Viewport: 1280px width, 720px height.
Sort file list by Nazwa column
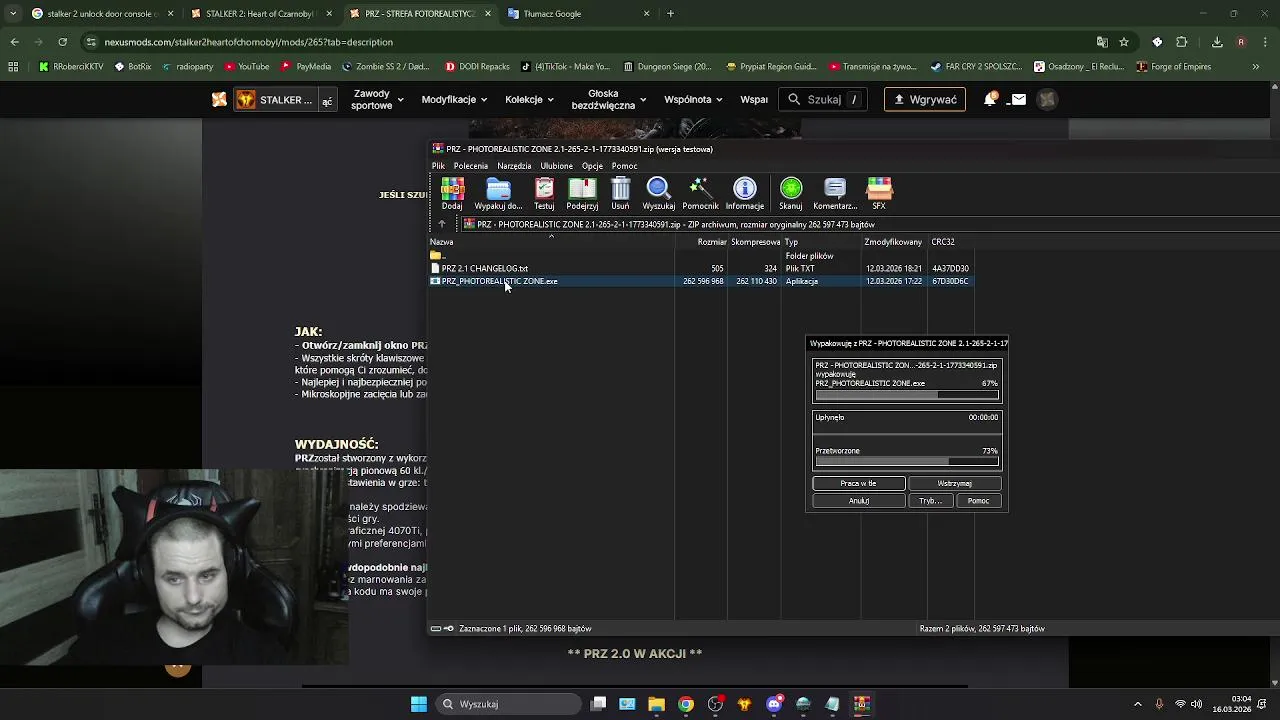552,242
